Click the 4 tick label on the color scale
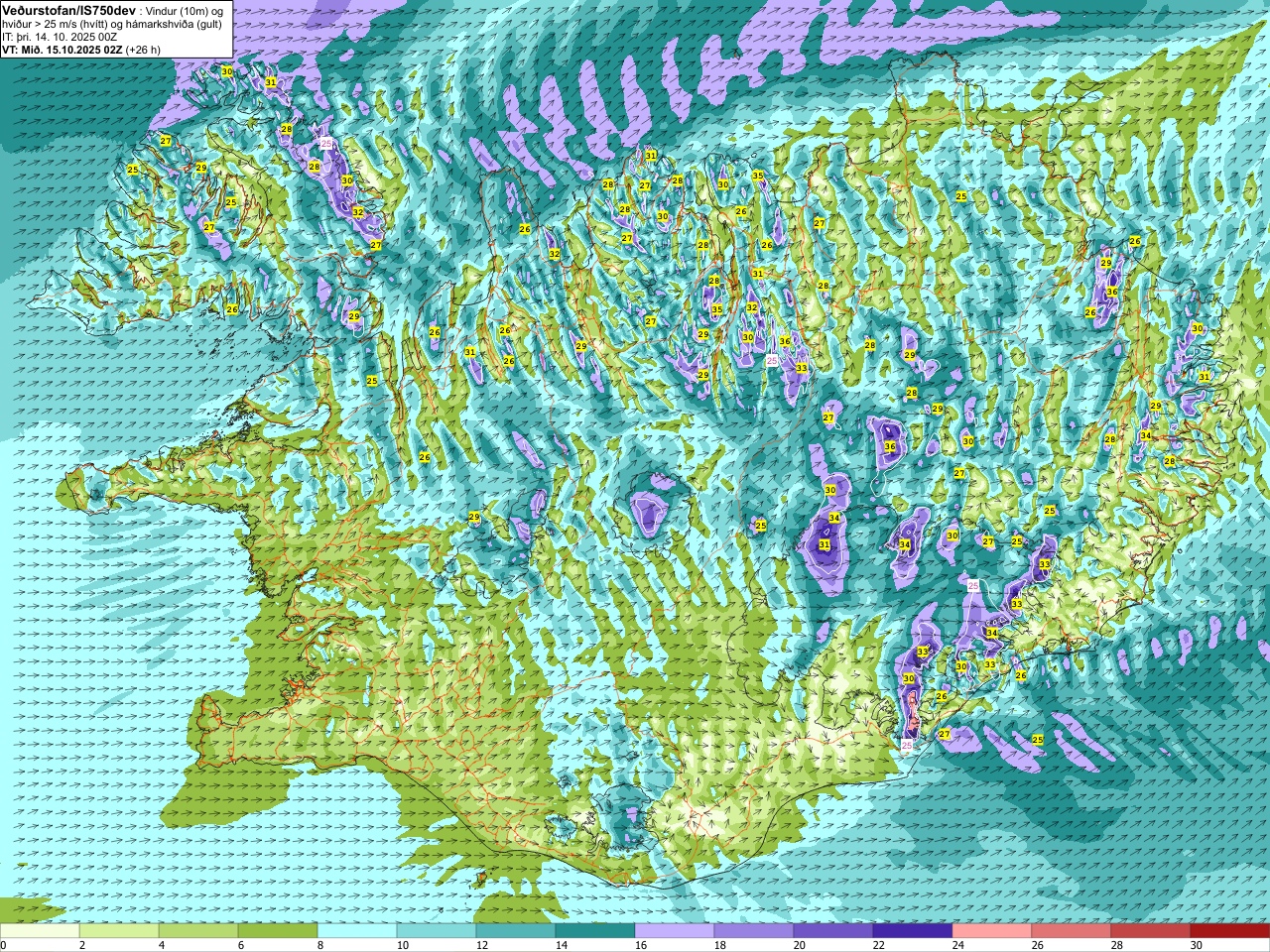The height and width of the screenshot is (952, 1270). tap(162, 945)
